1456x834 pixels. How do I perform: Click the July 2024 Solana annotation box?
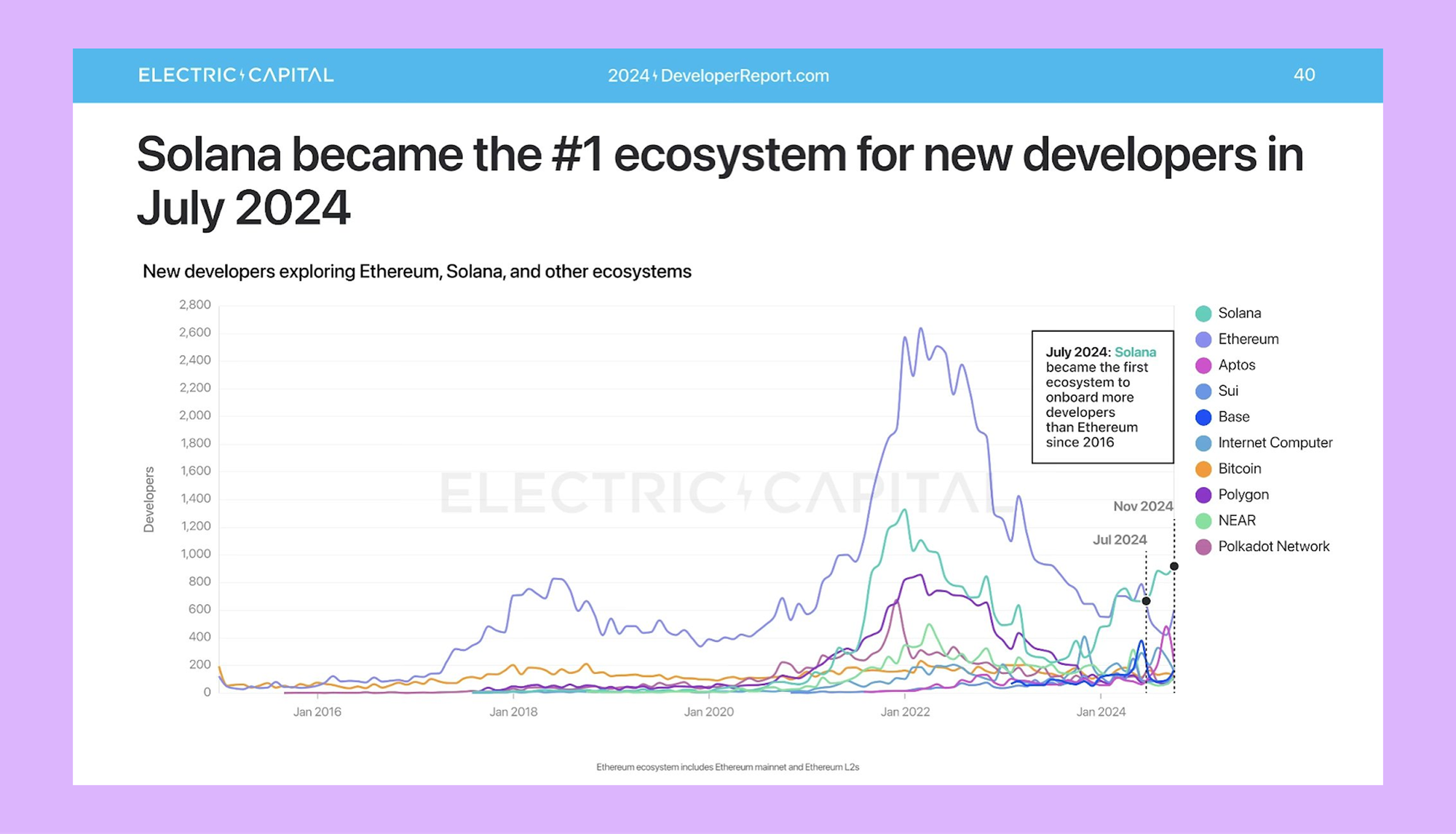pos(1102,397)
